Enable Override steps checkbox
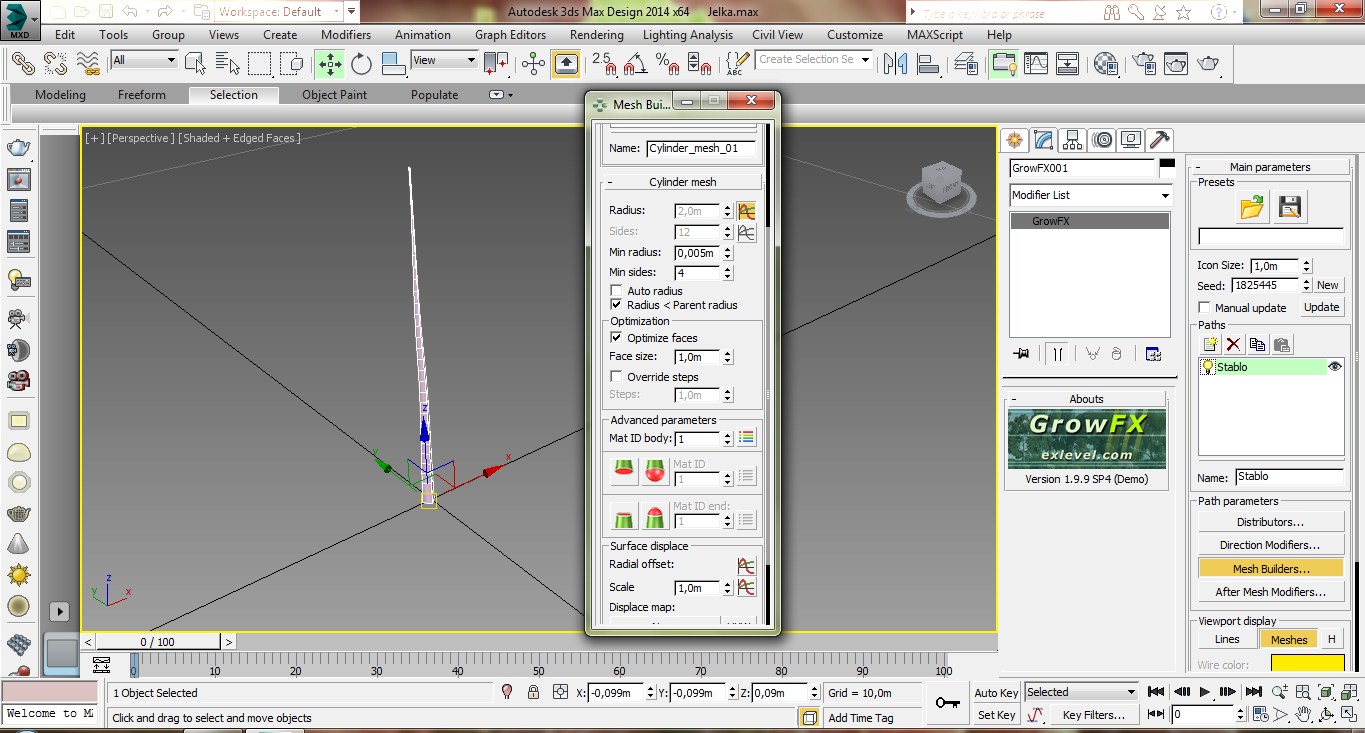1365x733 pixels. coord(616,377)
